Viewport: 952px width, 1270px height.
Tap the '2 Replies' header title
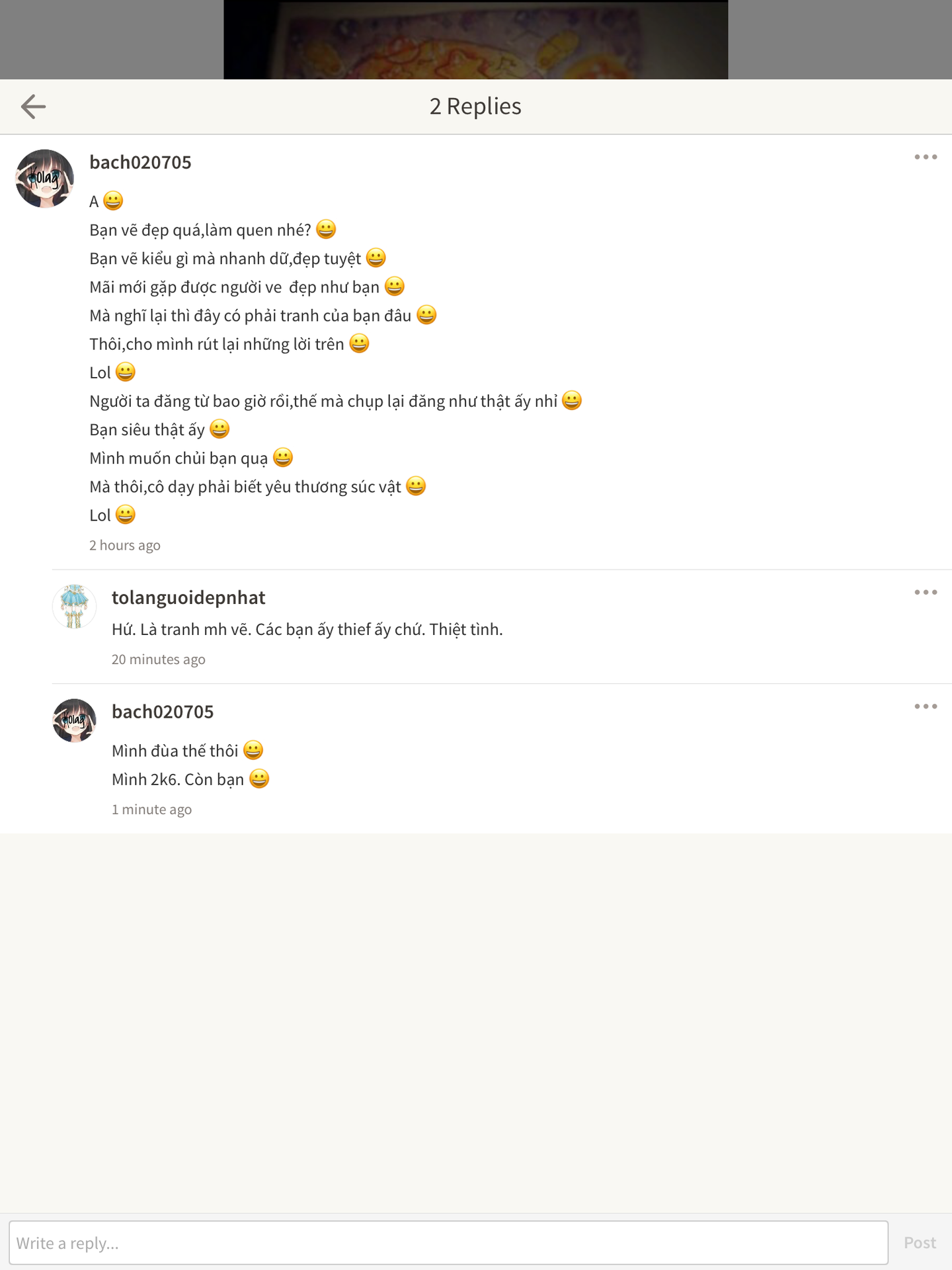pos(475,106)
